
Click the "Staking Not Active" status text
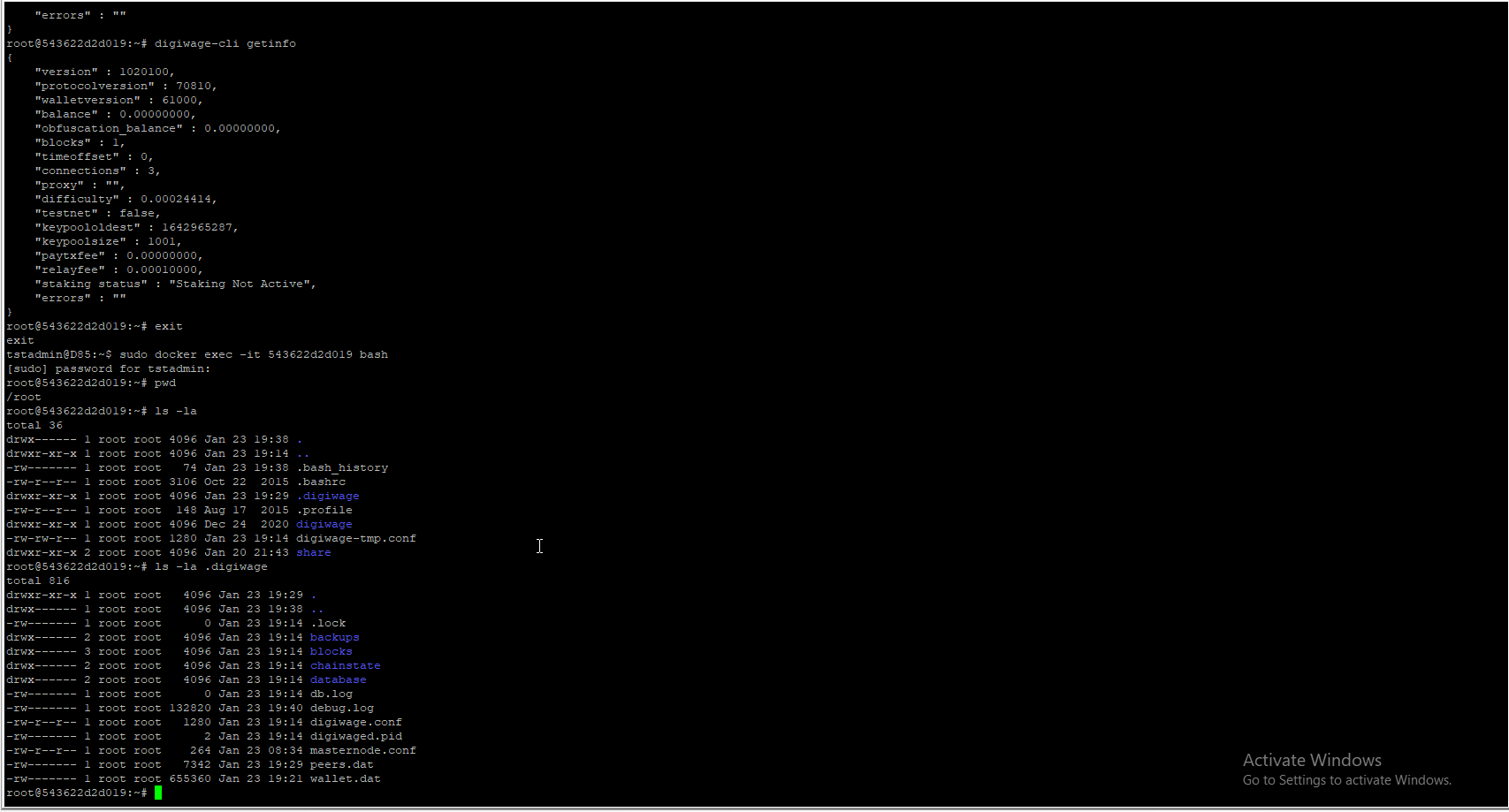(x=240, y=284)
